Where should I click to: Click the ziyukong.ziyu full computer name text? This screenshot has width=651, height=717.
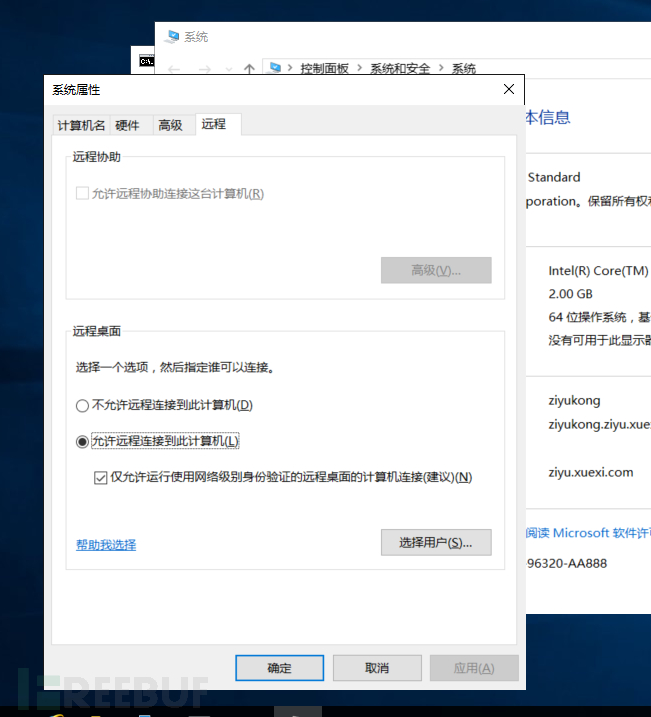pos(599,424)
